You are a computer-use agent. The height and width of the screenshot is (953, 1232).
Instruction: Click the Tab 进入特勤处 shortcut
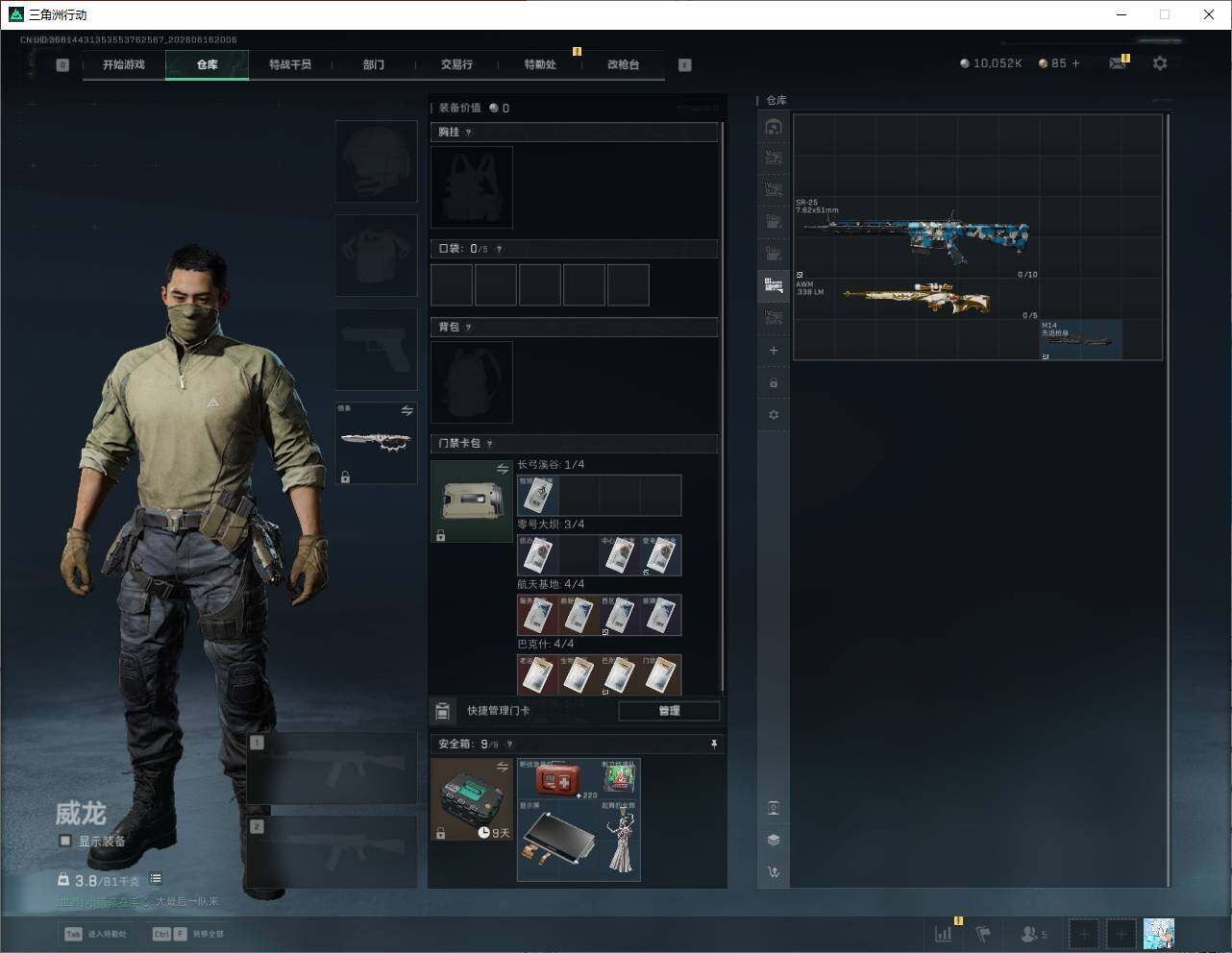click(95, 934)
